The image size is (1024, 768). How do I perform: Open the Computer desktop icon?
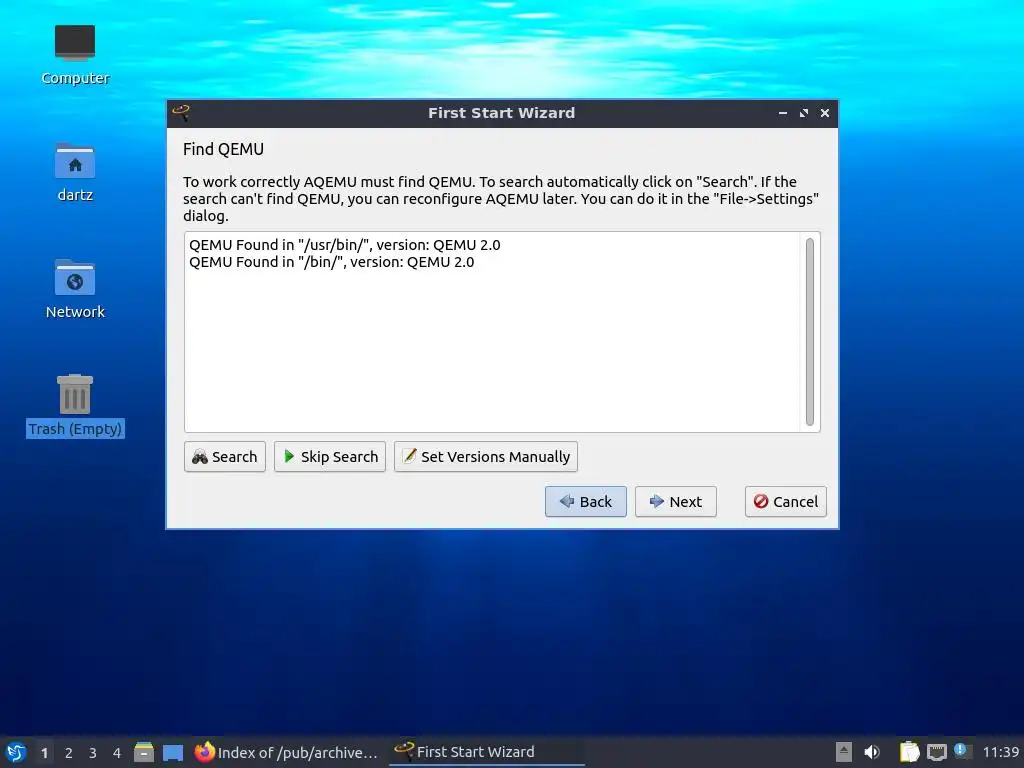[x=75, y=55]
